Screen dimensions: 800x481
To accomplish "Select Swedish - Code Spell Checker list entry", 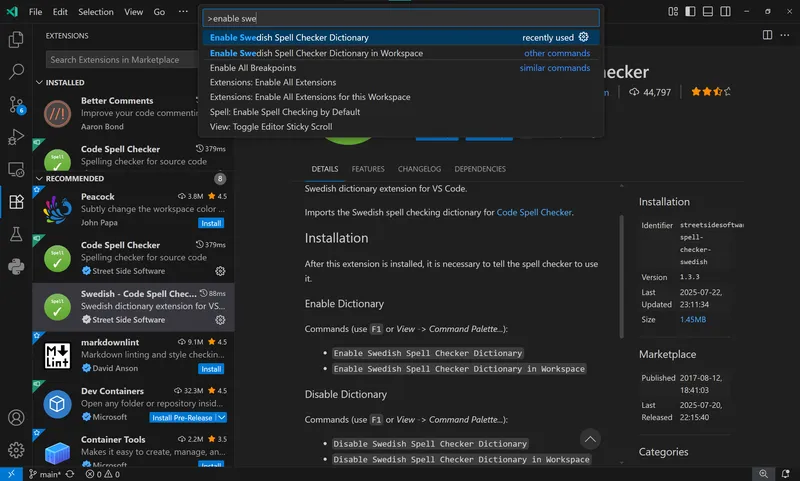I will coord(133,307).
